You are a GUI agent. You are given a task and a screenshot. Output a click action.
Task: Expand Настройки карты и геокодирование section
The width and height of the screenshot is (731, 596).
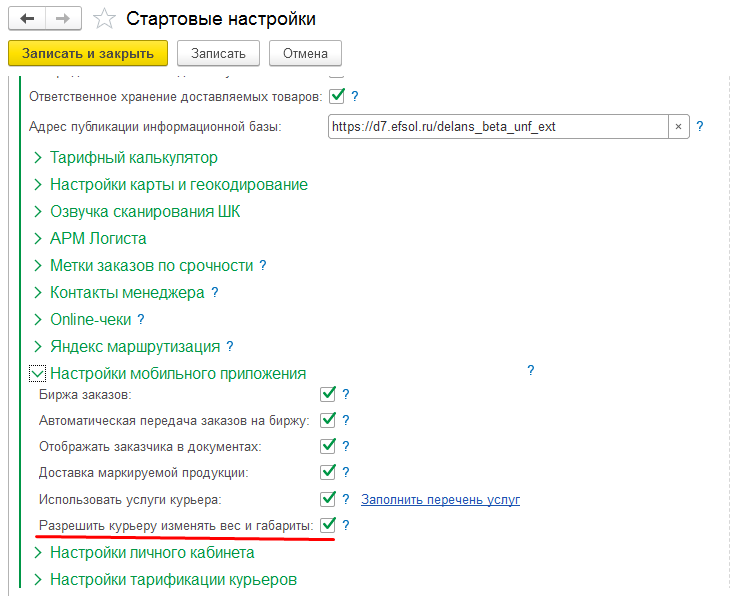[38, 185]
